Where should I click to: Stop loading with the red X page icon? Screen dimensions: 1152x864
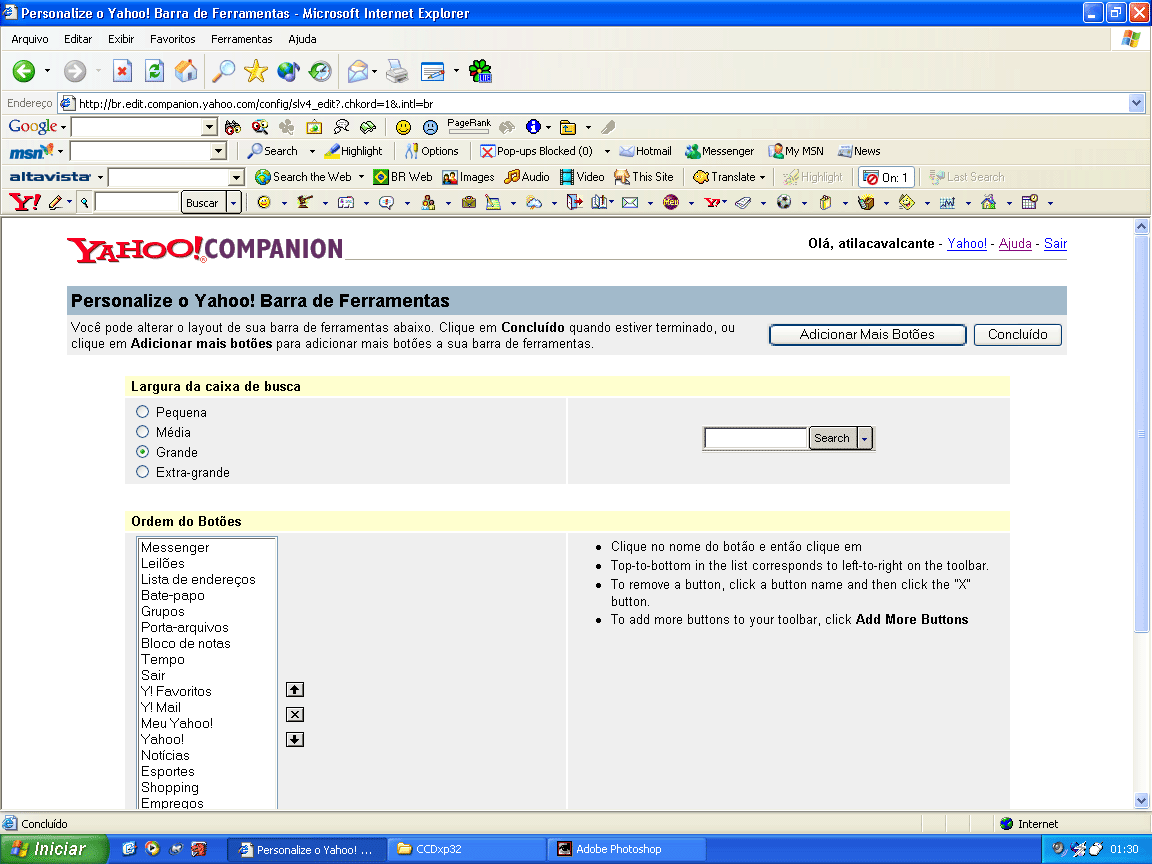coord(122,71)
